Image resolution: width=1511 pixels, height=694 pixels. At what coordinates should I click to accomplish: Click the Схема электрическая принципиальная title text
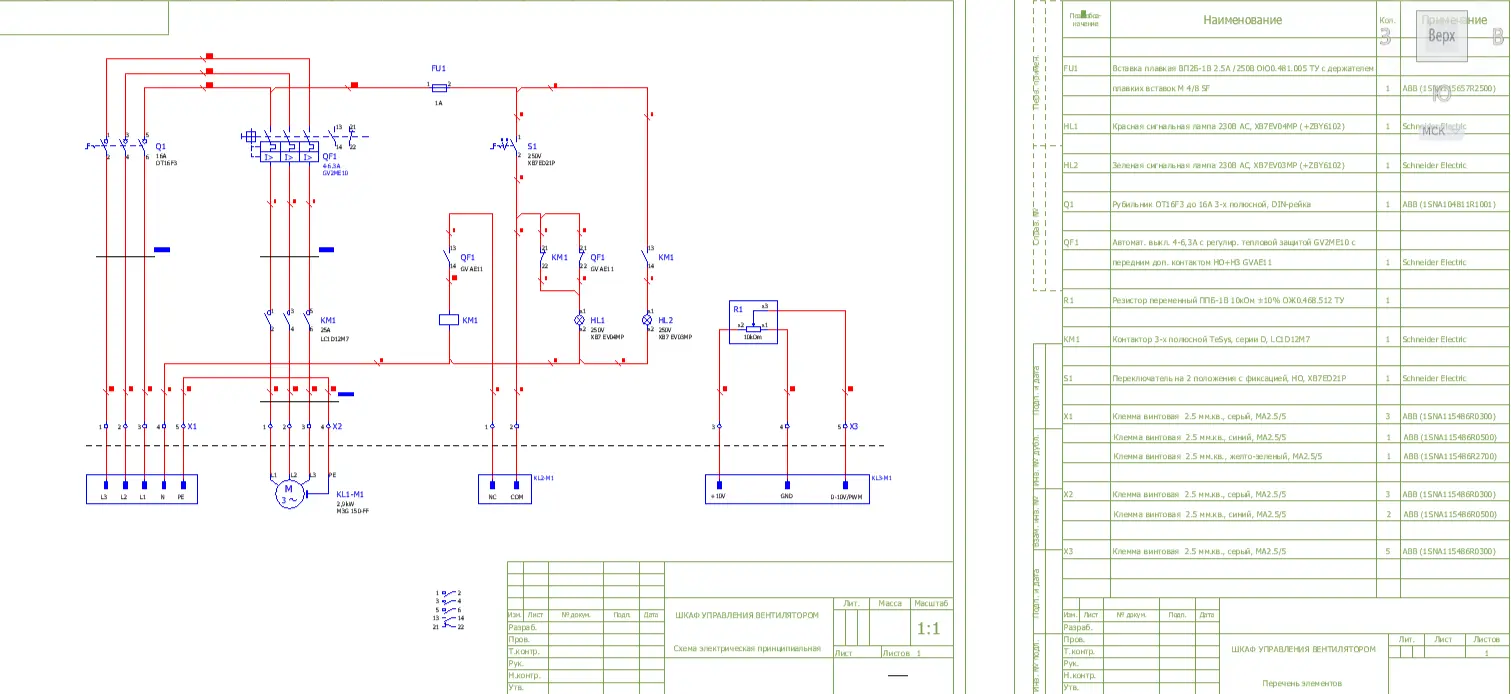point(747,648)
